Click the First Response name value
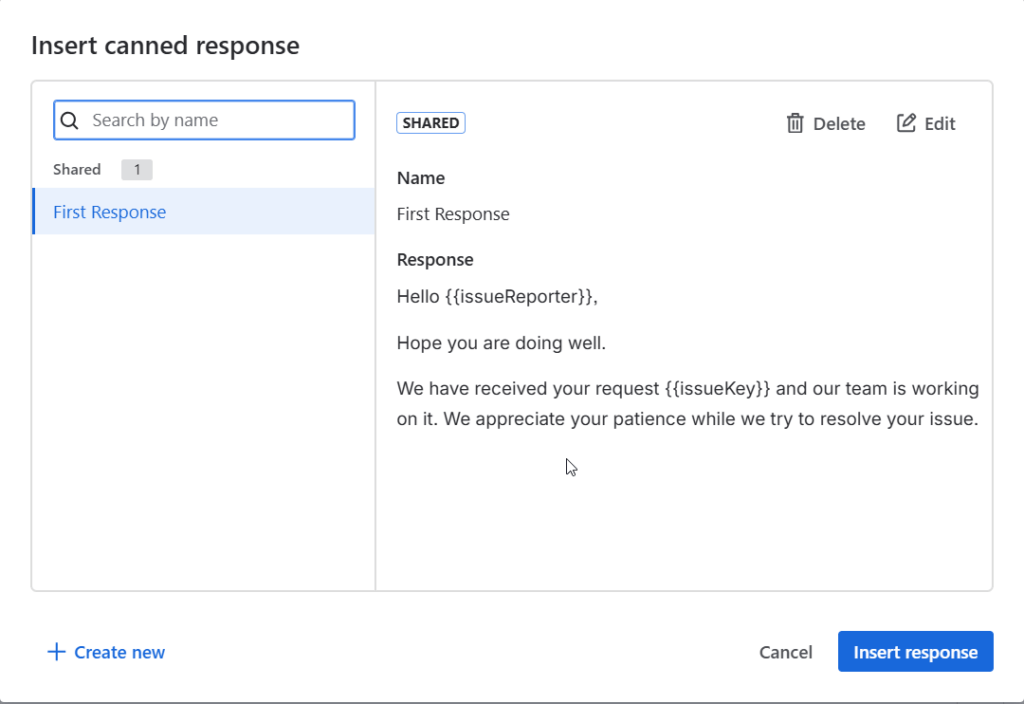The image size is (1024, 704). [x=453, y=214]
